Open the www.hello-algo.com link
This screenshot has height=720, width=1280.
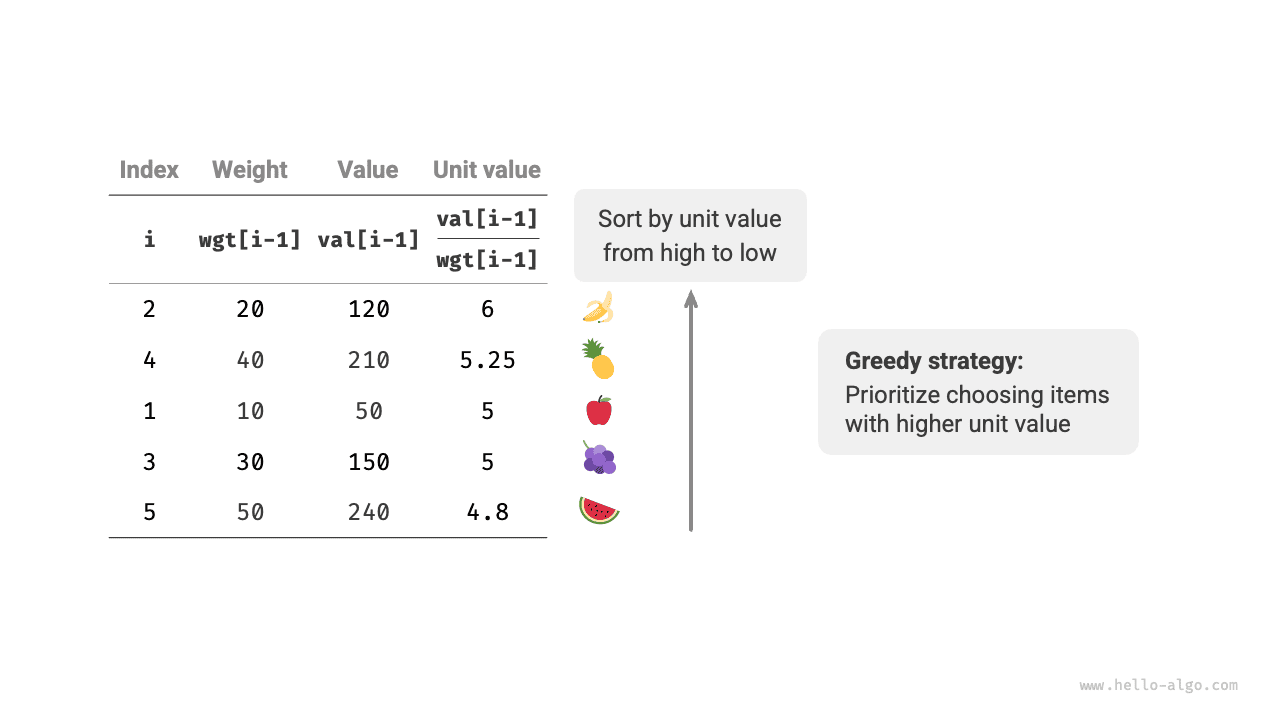coord(1158,686)
